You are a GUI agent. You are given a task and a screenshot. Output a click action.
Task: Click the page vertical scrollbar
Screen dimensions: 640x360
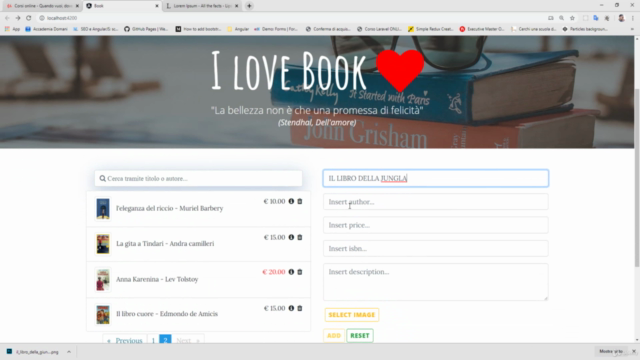[637, 178]
